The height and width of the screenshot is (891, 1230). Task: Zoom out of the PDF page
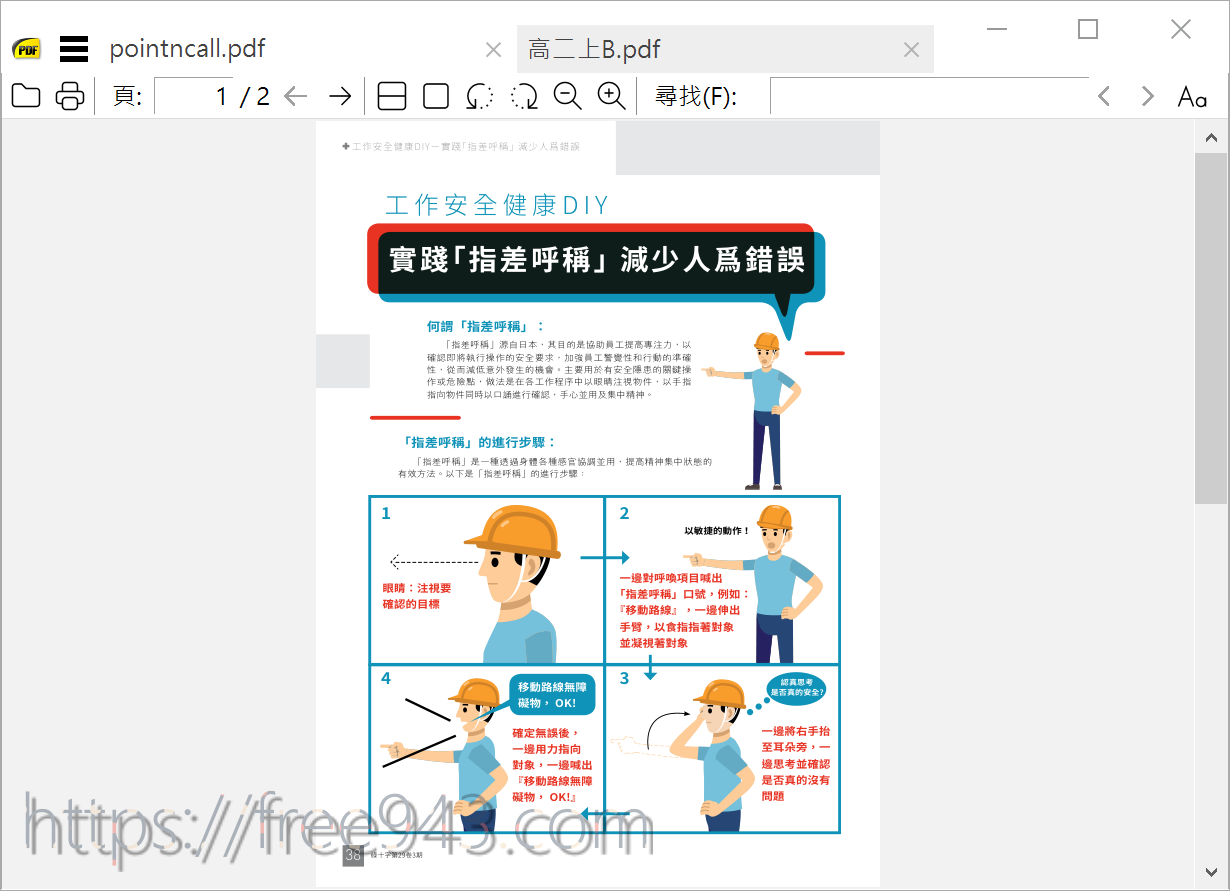coord(567,95)
